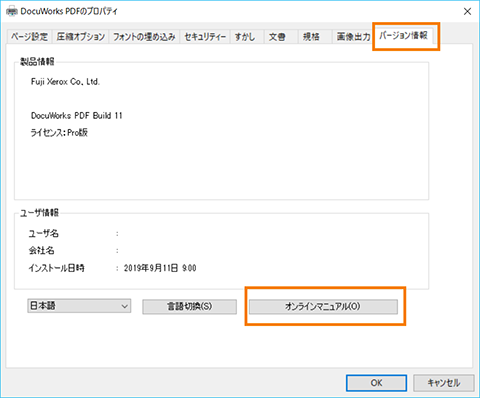Click the 言語切換(S) button
This screenshot has height=398, width=480.
pos(189,306)
